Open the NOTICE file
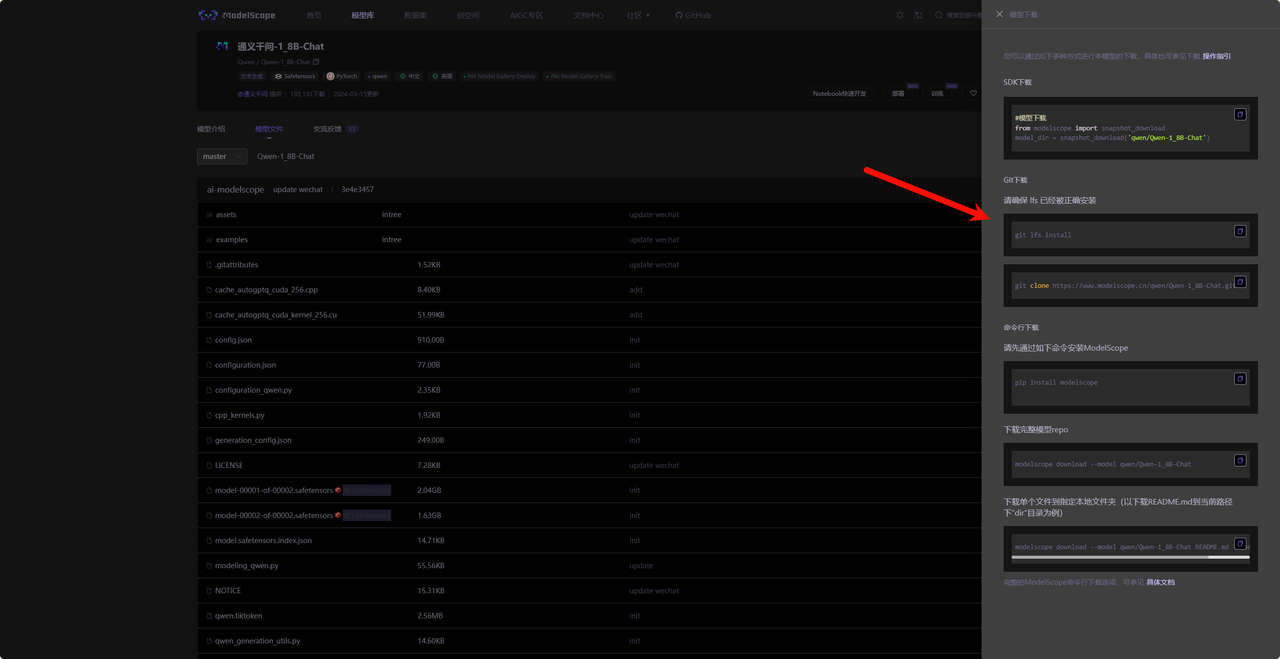This screenshot has width=1280, height=659. click(228, 590)
